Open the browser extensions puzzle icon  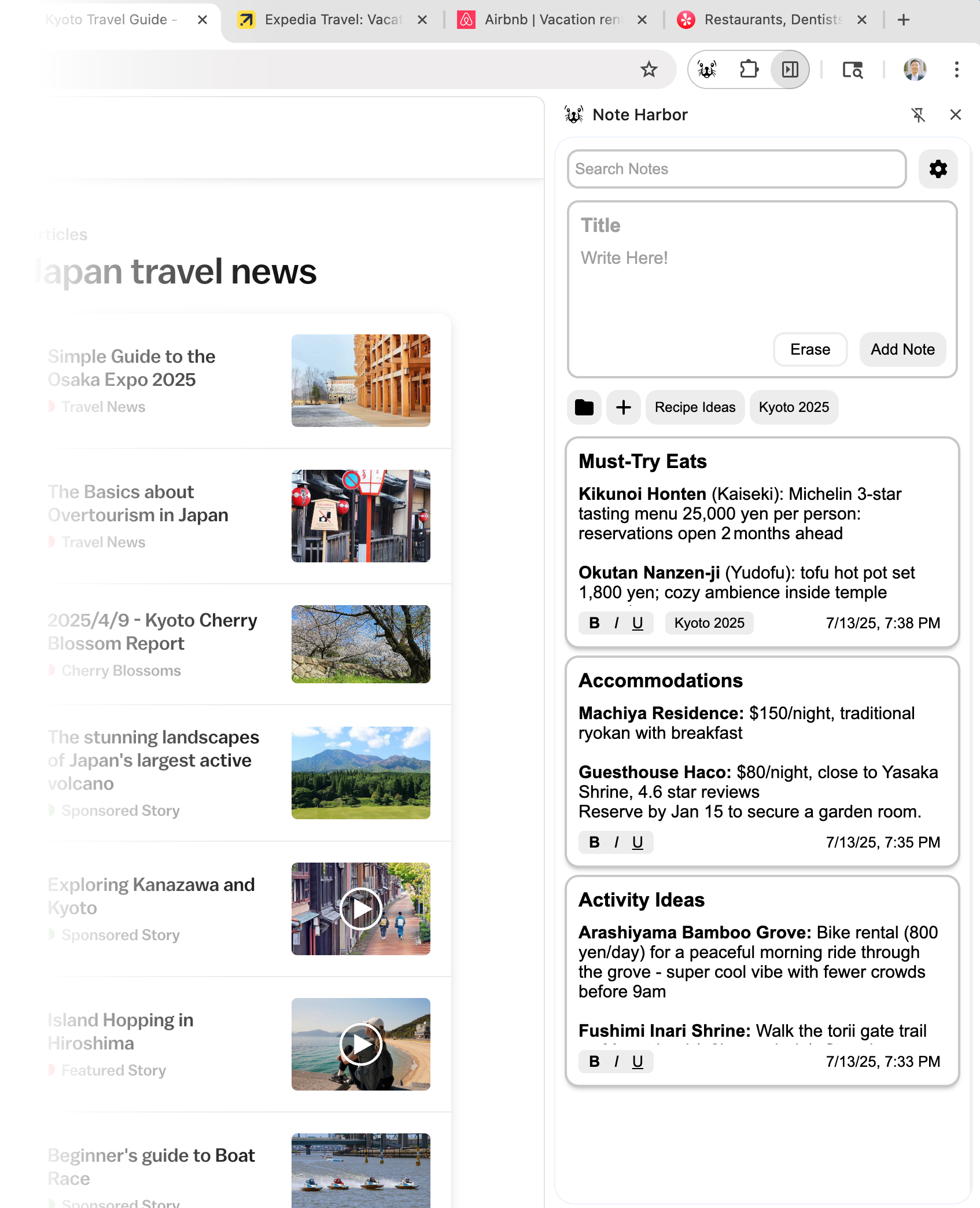tap(749, 69)
